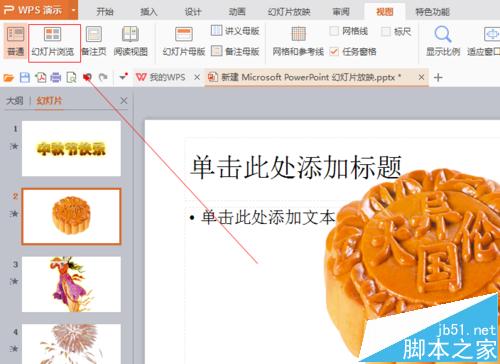Viewport: 500px width, 364px height.
Task: Open Grid and Guides (网格和参考线) settings
Action: [x=298, y=42]
